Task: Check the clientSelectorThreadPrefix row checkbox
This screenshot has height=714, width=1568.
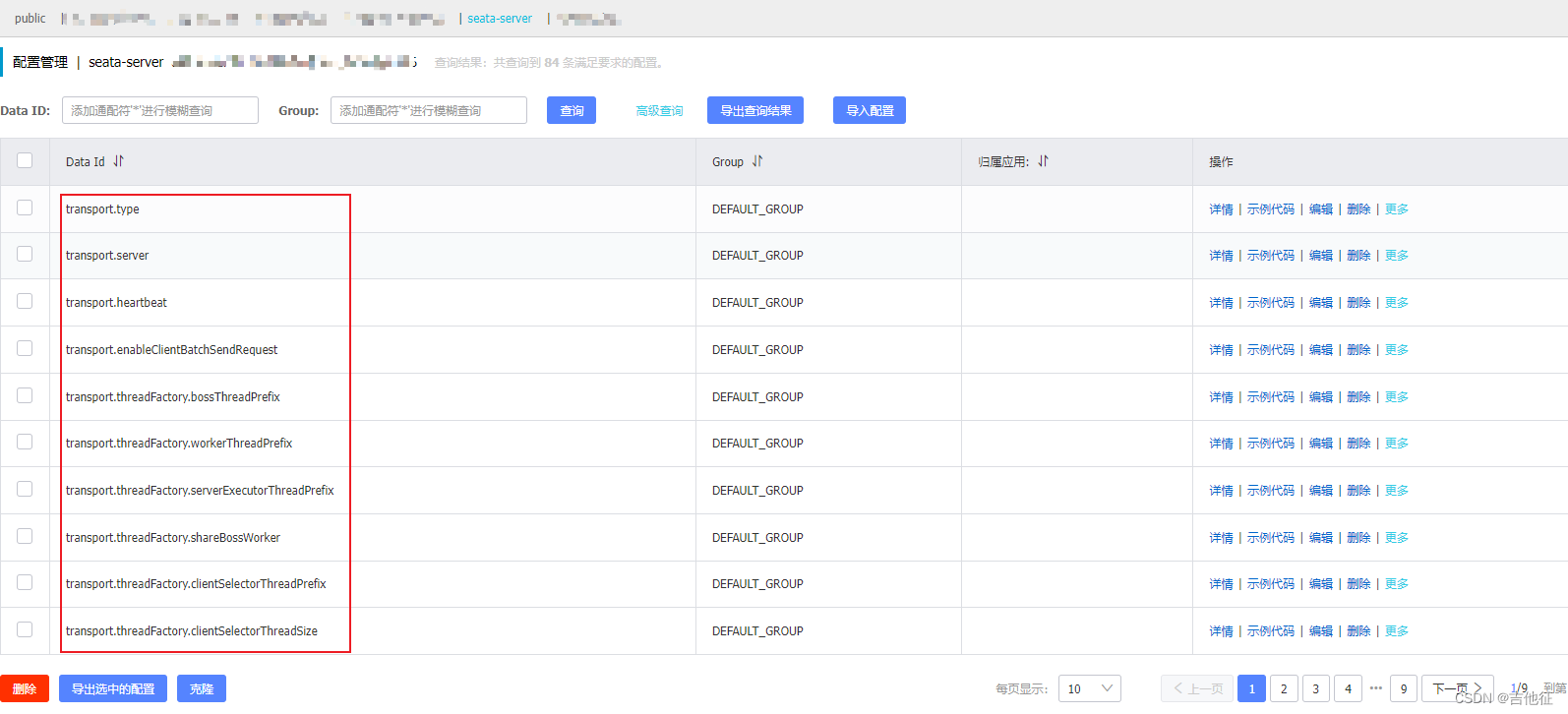Action: [x=25, y=582]
